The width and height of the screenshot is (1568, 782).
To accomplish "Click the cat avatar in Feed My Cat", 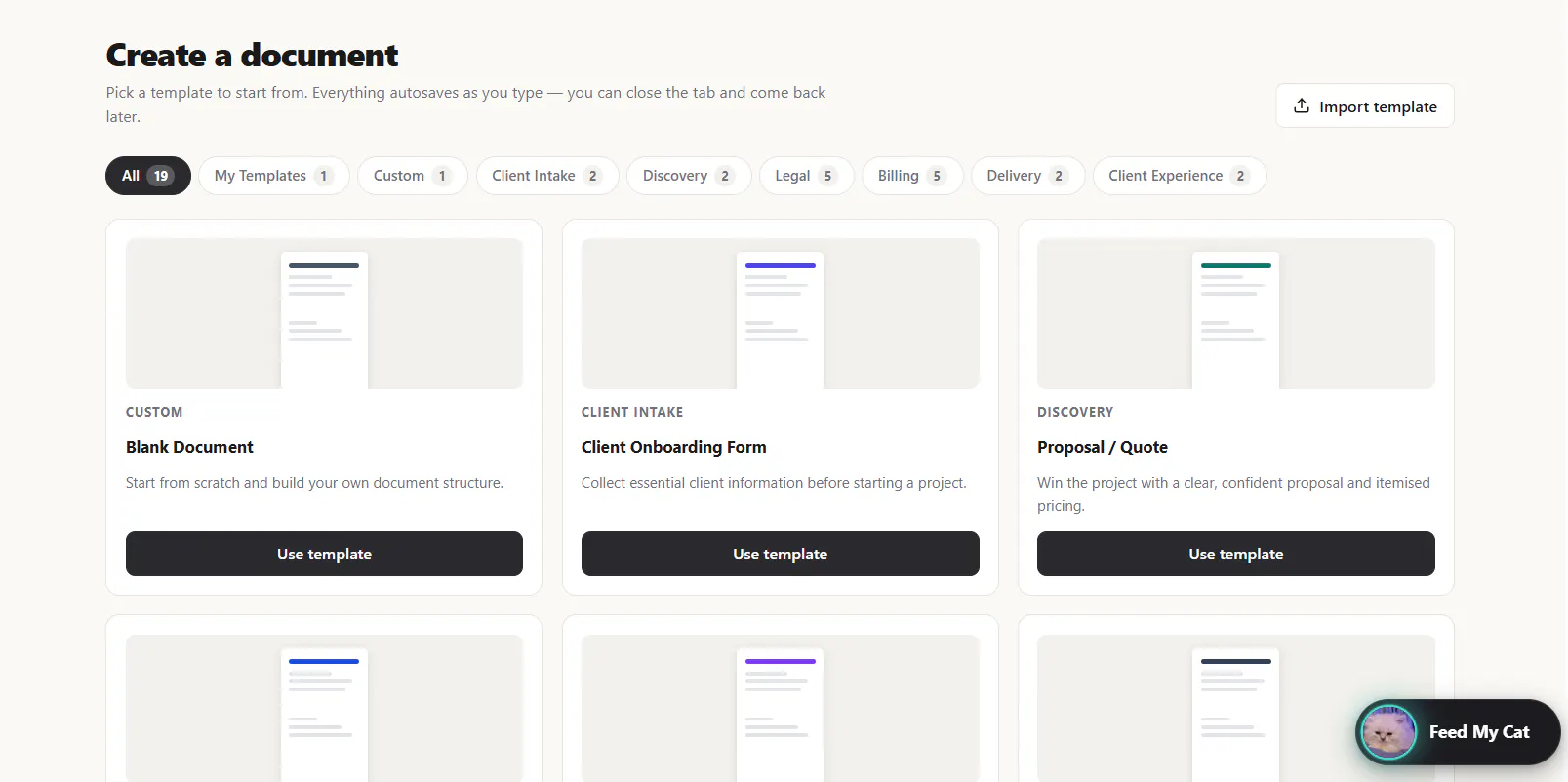I will tap(1388, 732).
